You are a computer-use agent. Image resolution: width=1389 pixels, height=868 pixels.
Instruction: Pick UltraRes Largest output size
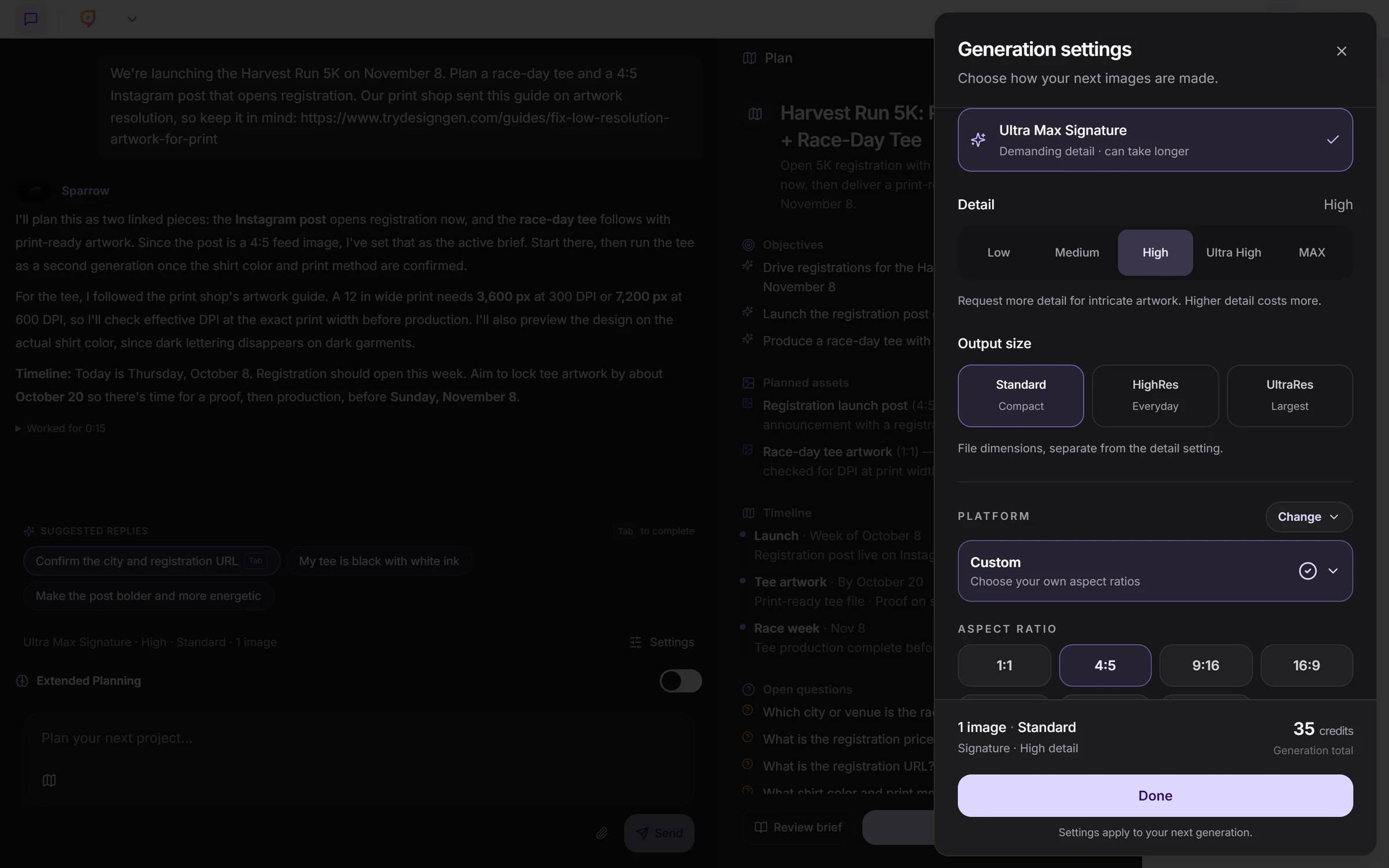(x=1289, y=395)
